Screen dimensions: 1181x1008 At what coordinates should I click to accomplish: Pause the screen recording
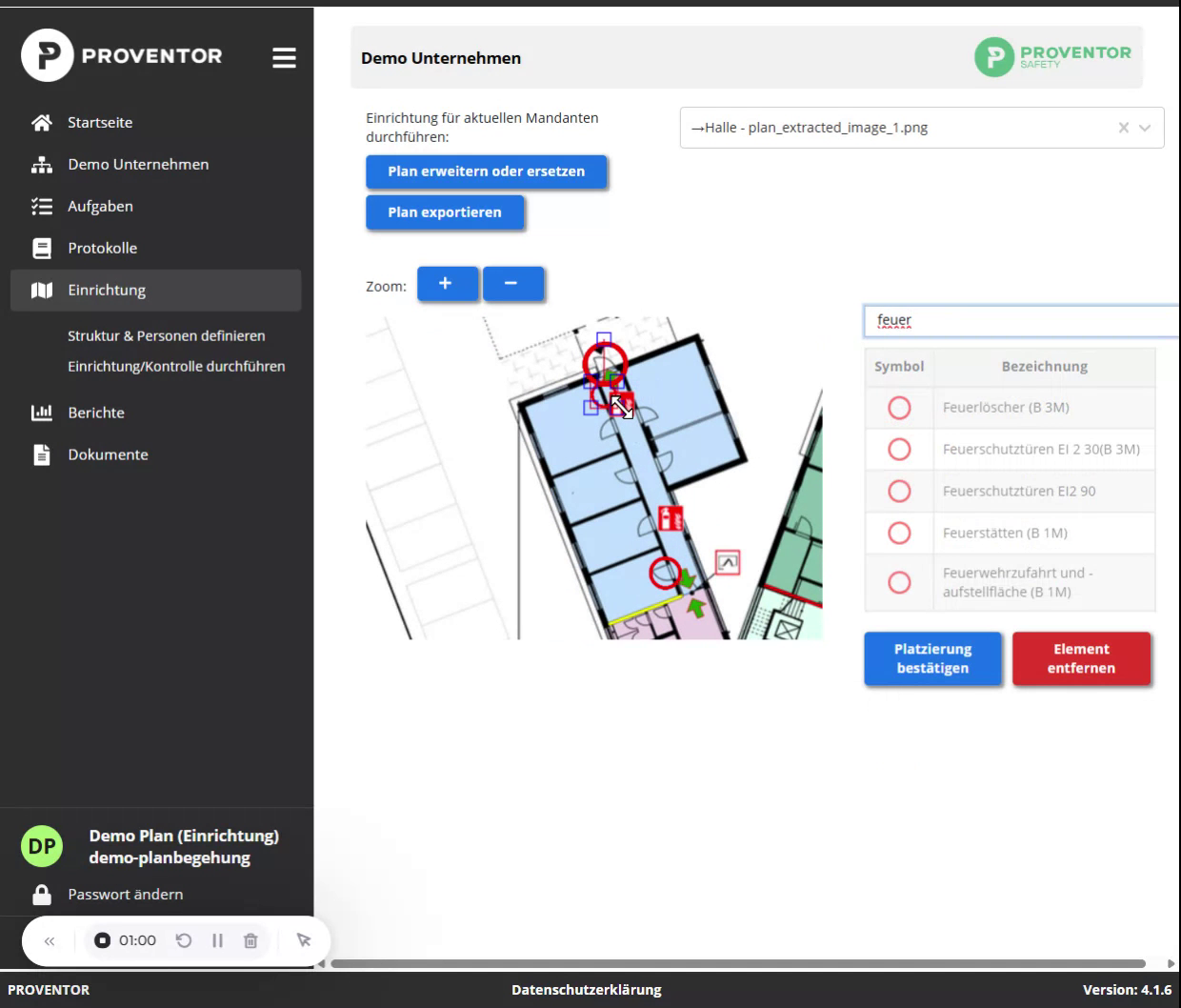[x=217, y=940]
